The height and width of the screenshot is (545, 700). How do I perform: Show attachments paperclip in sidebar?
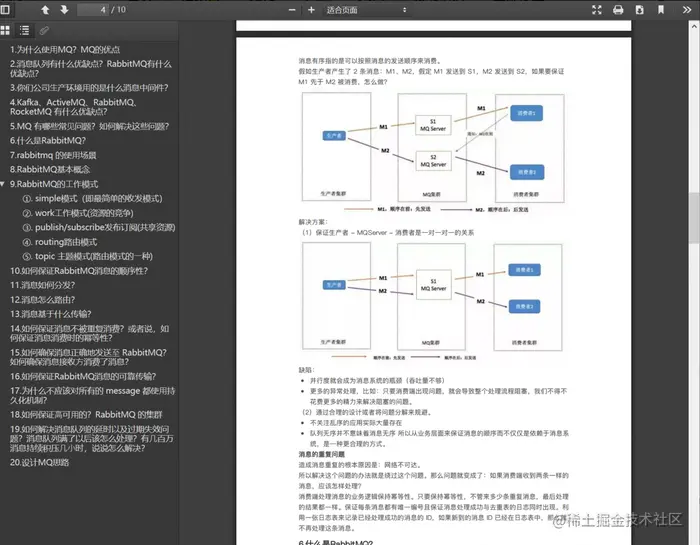coord(44,30)
